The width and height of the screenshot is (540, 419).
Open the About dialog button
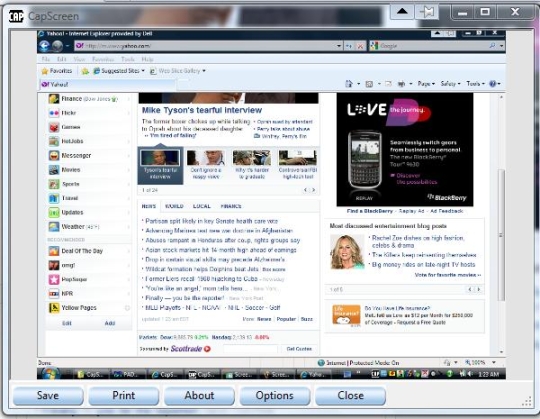coord(199,396)
